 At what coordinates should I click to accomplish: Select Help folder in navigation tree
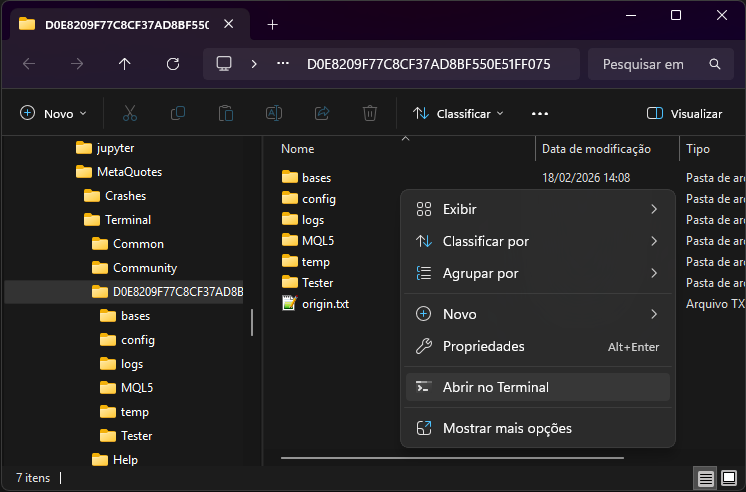pos(115,460)
